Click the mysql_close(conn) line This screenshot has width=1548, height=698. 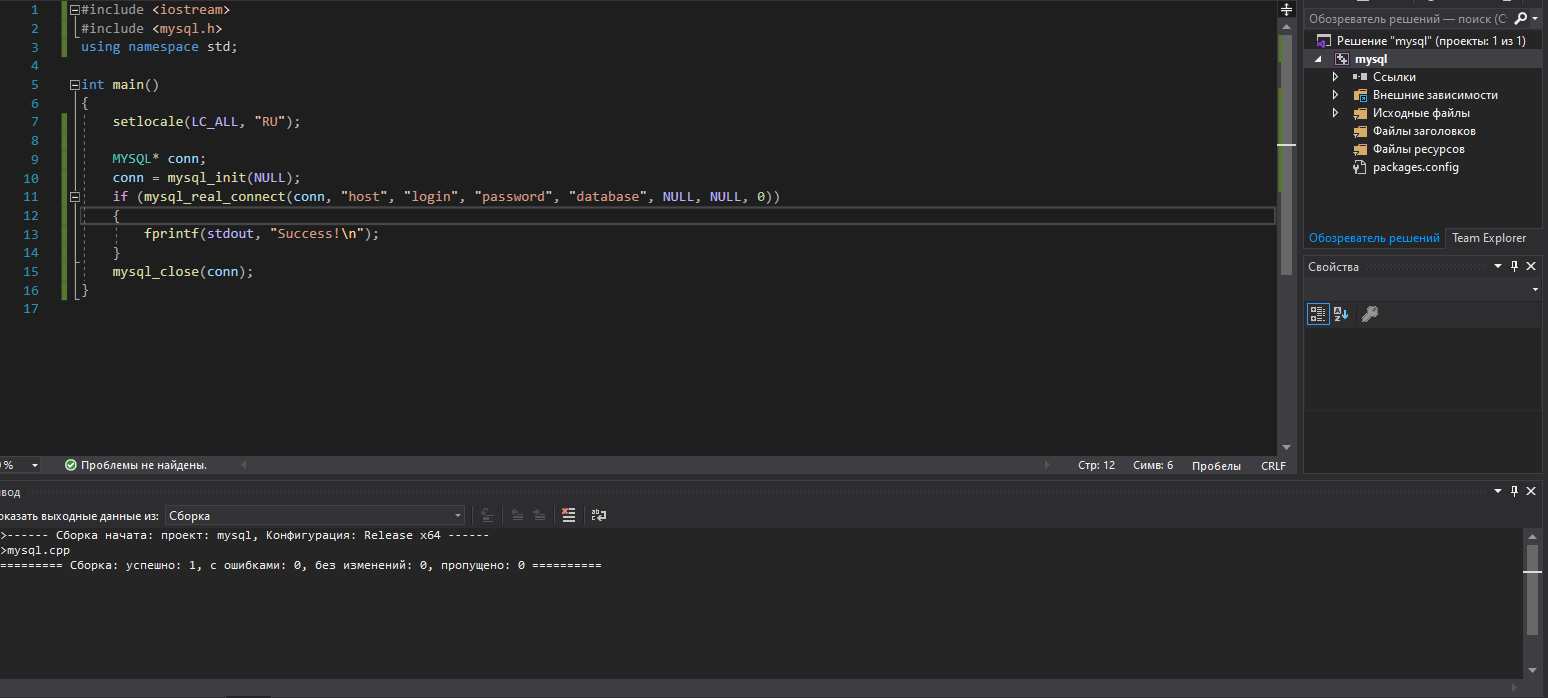click(x=183, y=272)
